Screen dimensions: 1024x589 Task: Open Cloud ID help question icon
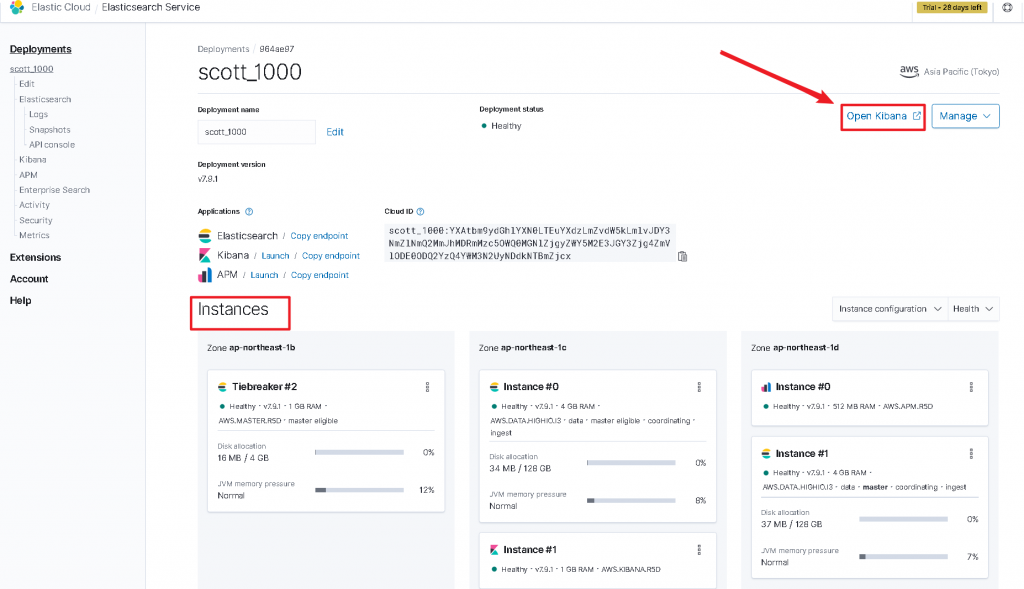421,212
